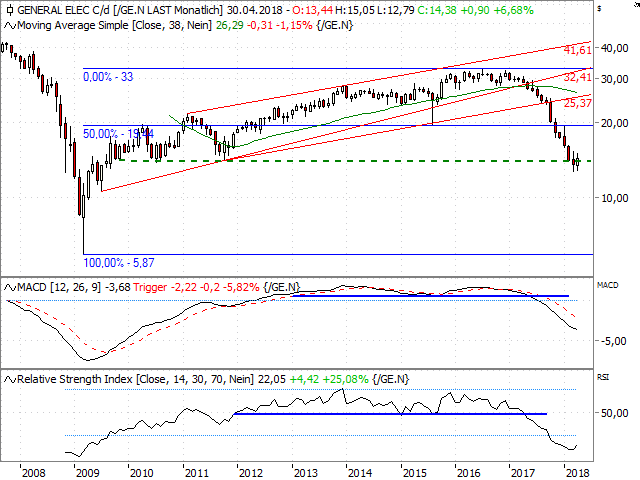Click the RSI value 22,05
Viewport: 640px width, 480px height.
point(272,380)
